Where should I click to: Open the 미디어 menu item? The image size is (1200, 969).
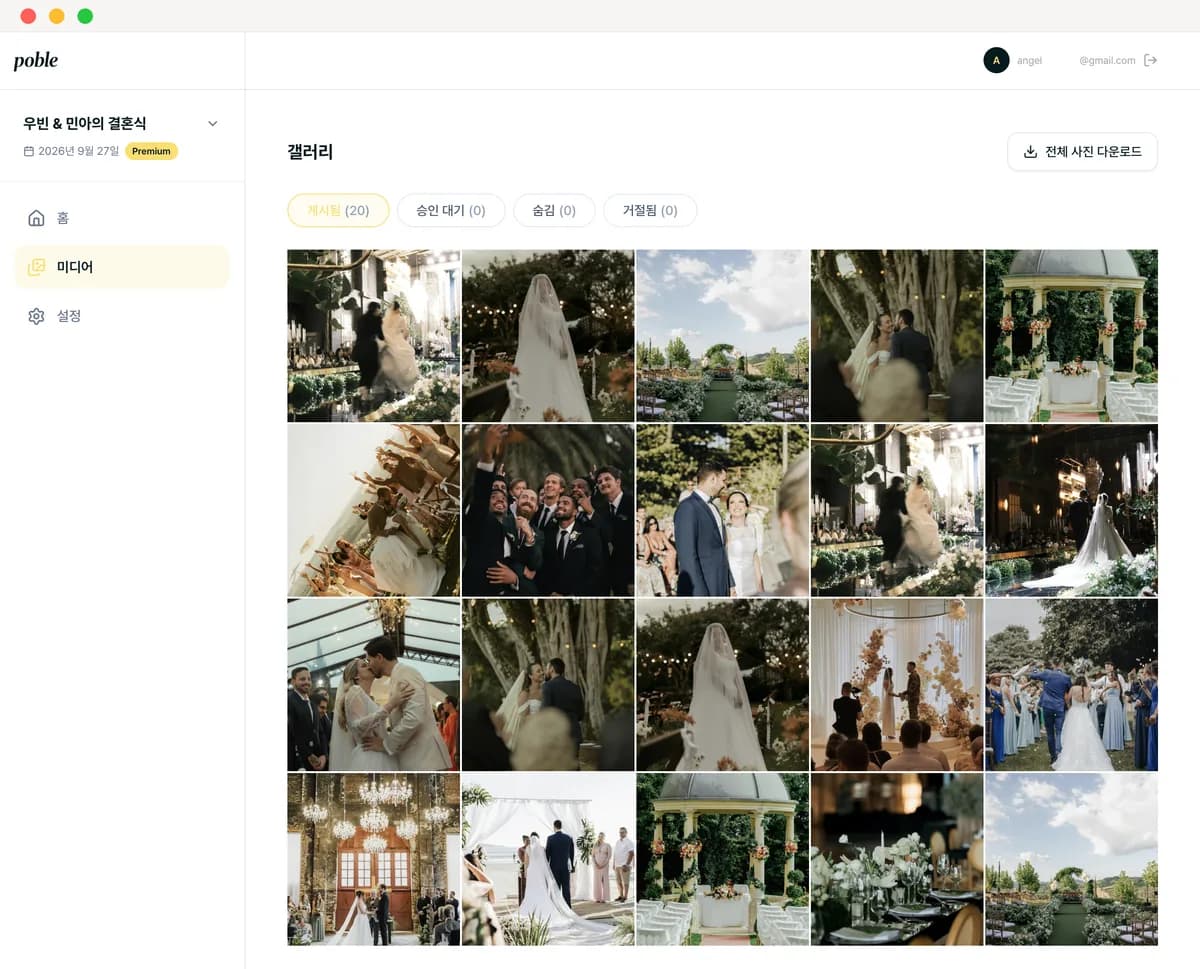pos(122,267)
